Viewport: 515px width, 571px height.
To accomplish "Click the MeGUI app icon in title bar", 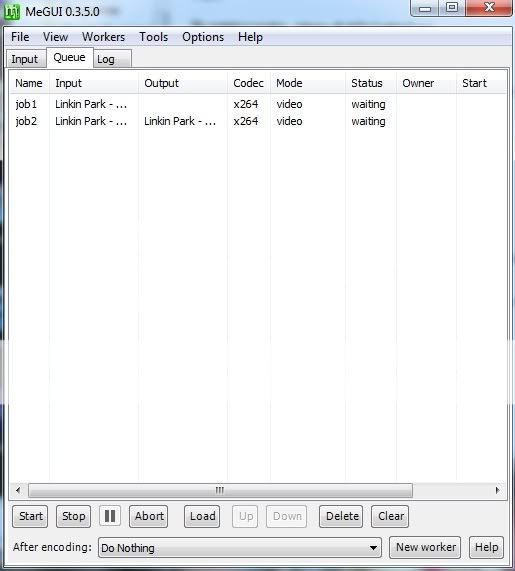I will tap(11, 12).
